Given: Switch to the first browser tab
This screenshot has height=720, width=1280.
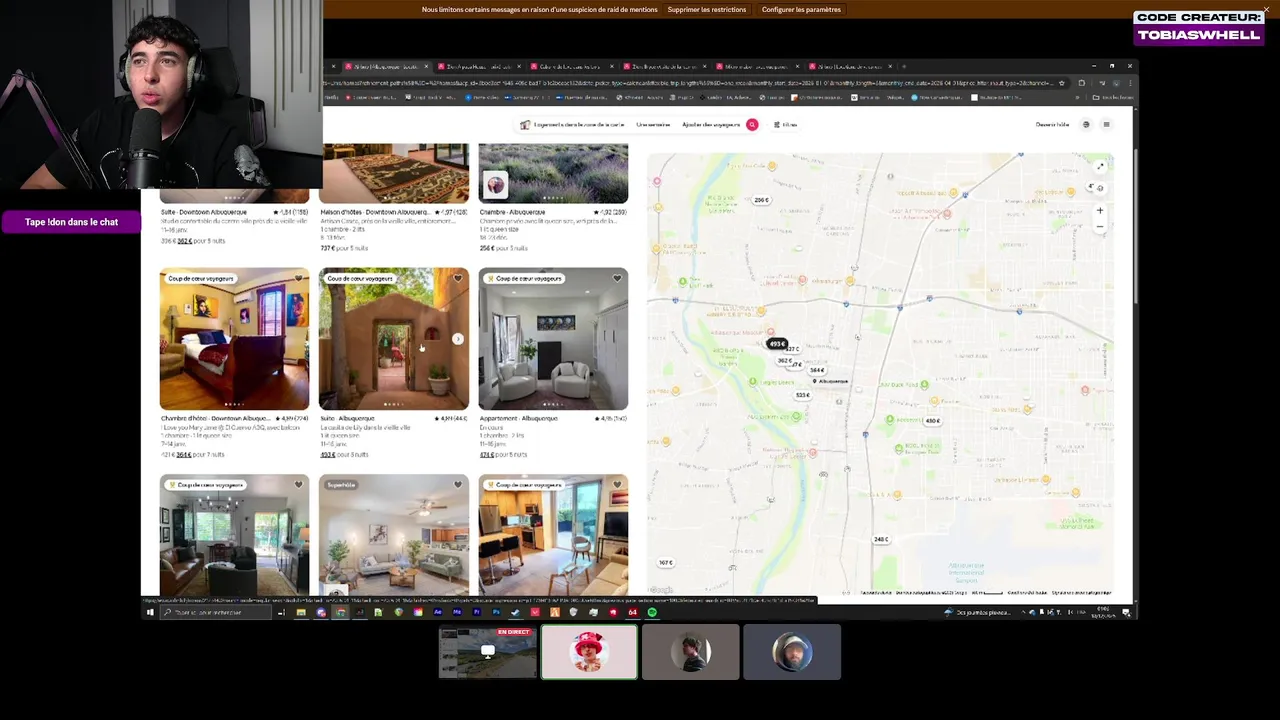Looking at the screenshot, I should tap(386, 67).
